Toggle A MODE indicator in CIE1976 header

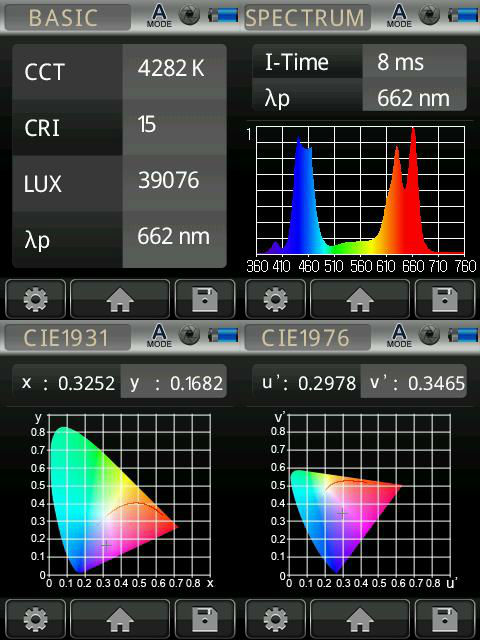(x=399, y=337)
